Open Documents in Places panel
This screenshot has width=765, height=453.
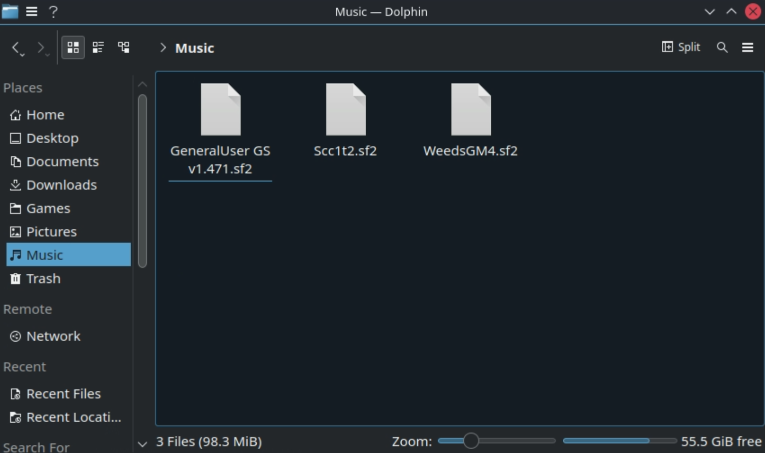pyautogui.click(x=68, y=161)
